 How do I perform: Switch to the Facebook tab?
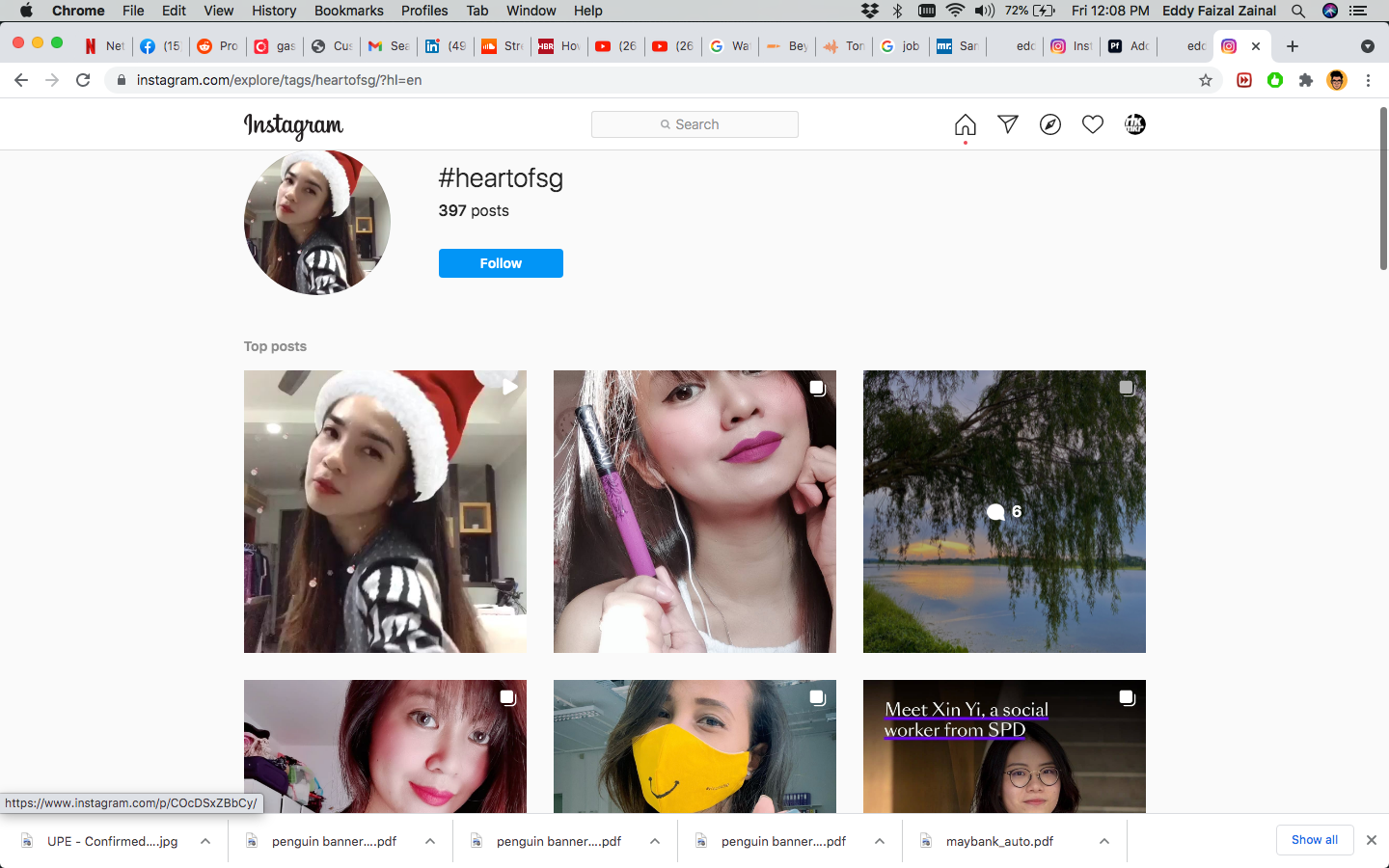[161, 46]
